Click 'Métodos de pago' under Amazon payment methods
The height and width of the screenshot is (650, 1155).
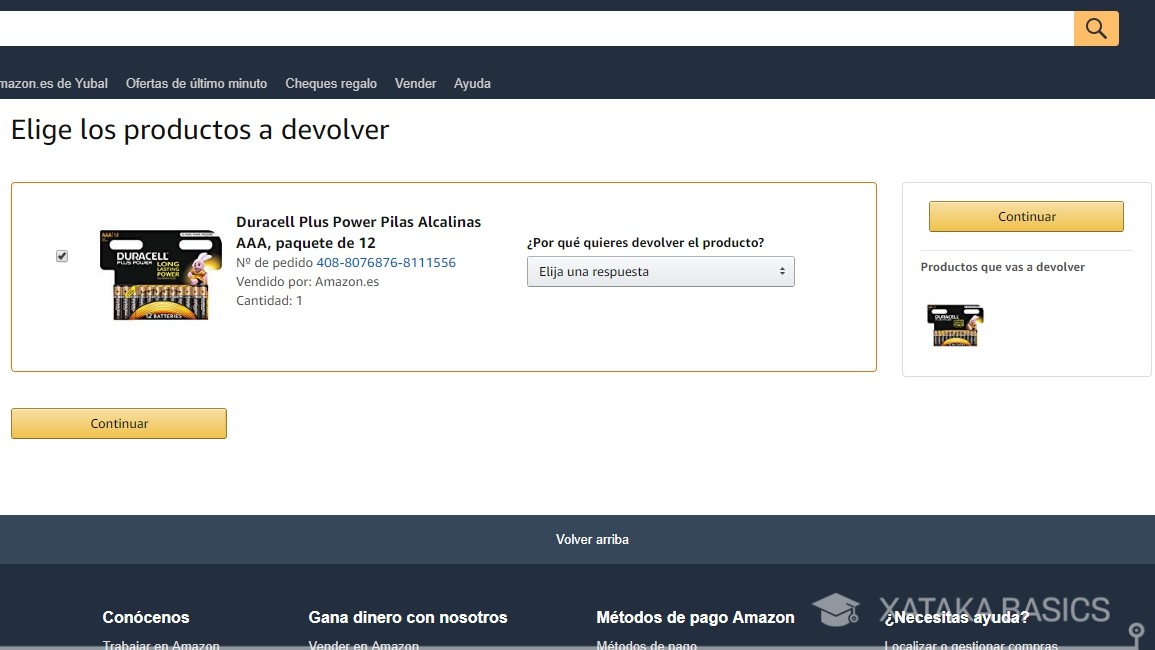click(646, 645)
